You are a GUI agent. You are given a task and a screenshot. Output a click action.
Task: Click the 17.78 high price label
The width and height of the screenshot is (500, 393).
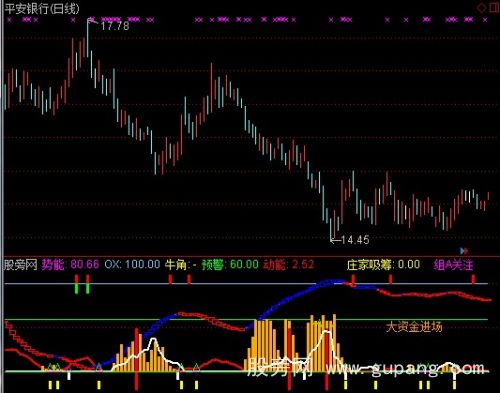point(115,26)
